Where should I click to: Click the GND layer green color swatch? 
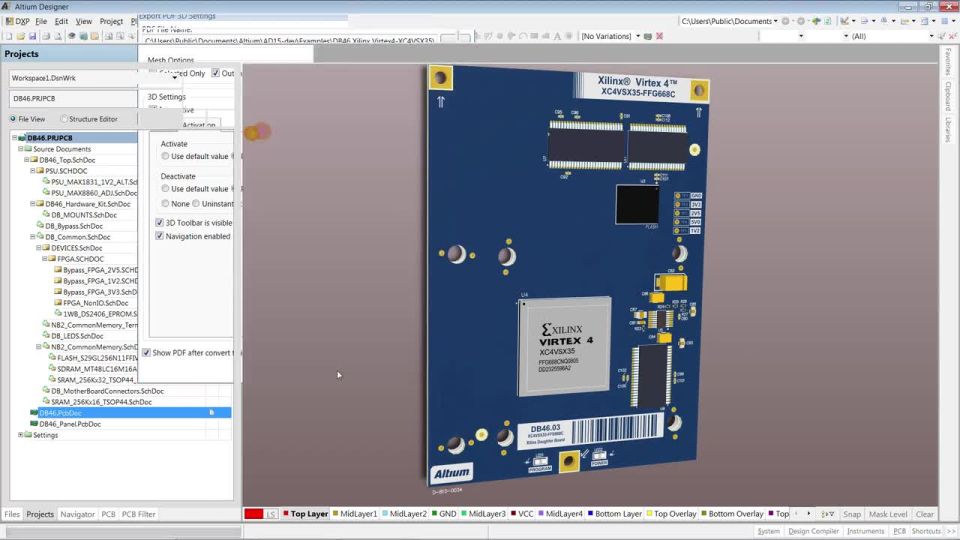tap(435, 513)
